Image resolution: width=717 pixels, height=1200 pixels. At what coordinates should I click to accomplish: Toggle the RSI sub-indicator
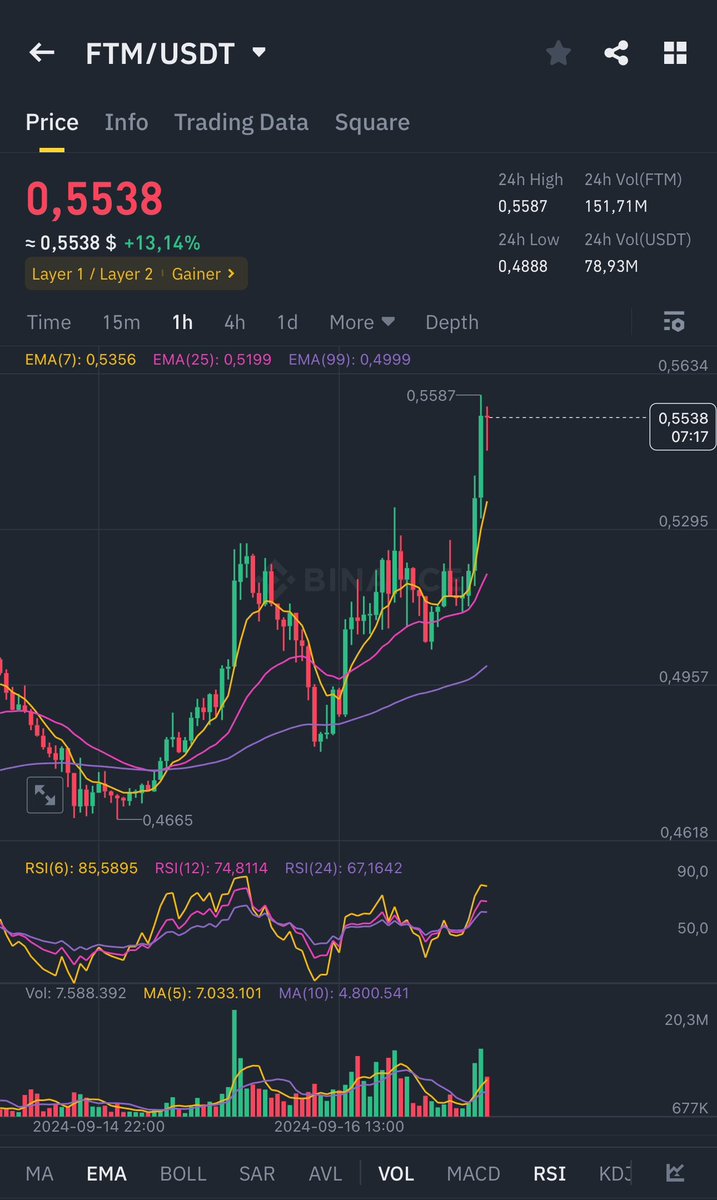(549, 1174)
